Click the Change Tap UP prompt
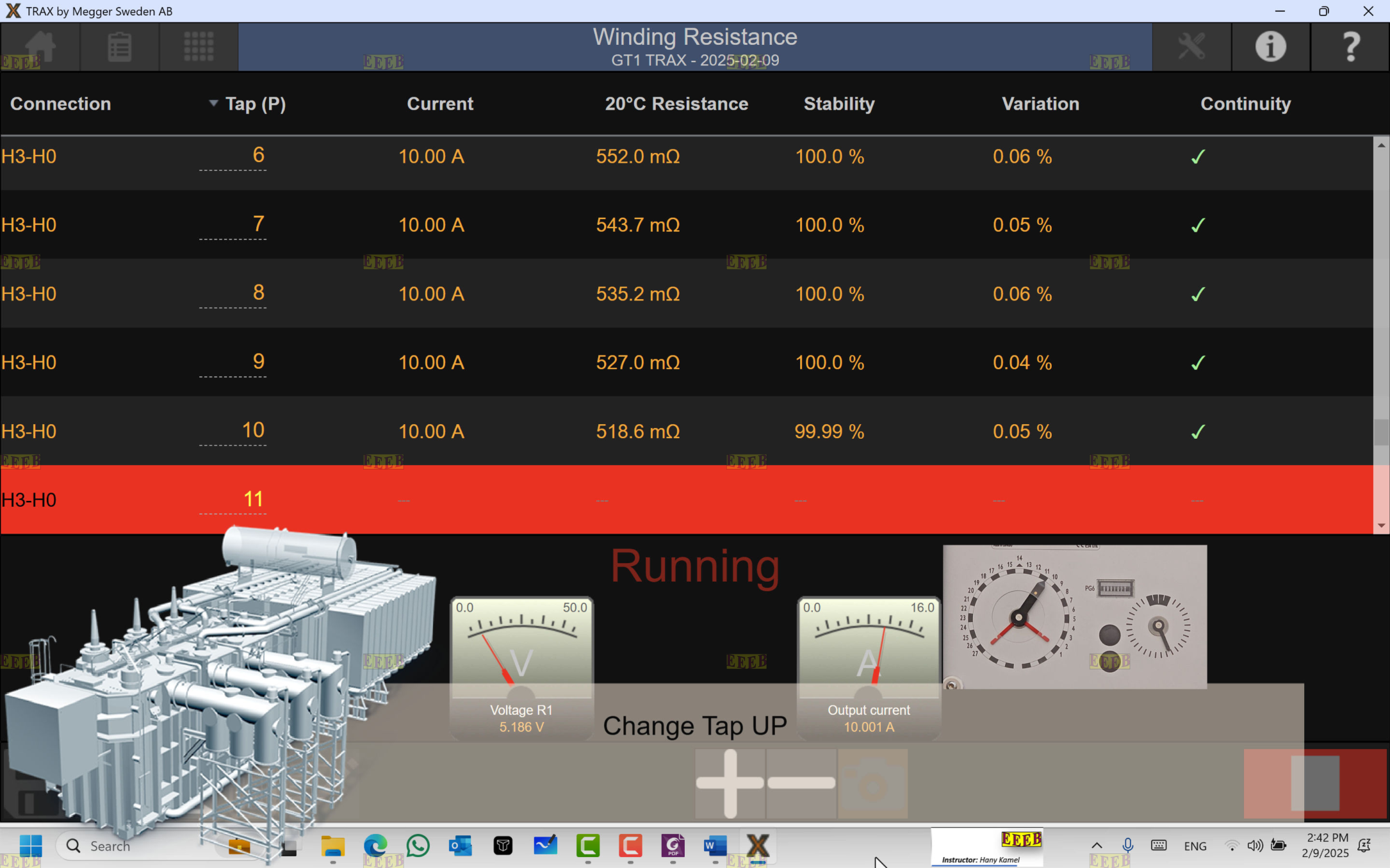The width and height of the screenshot is (1390, 868). tap(694, 725)
